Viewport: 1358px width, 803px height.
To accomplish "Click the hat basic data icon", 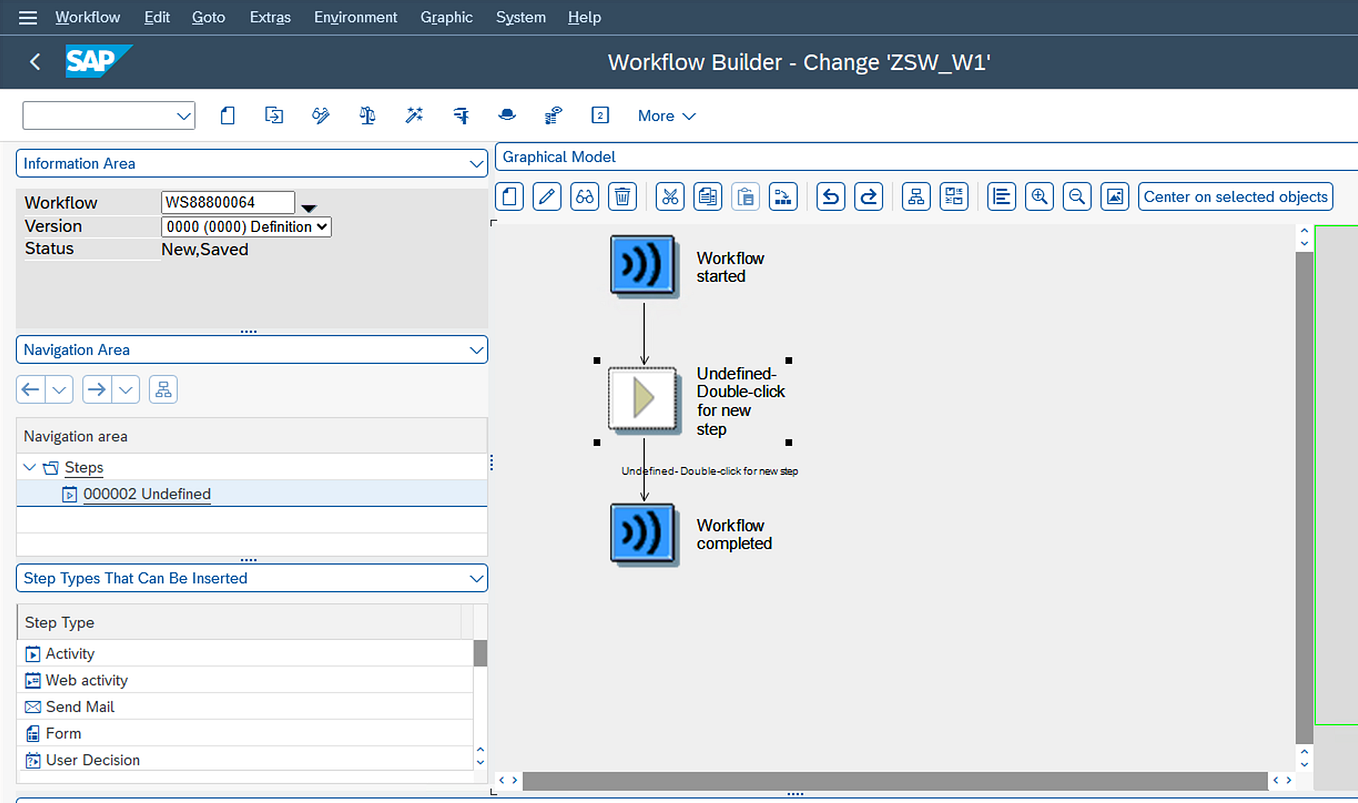I will point(507,116).
